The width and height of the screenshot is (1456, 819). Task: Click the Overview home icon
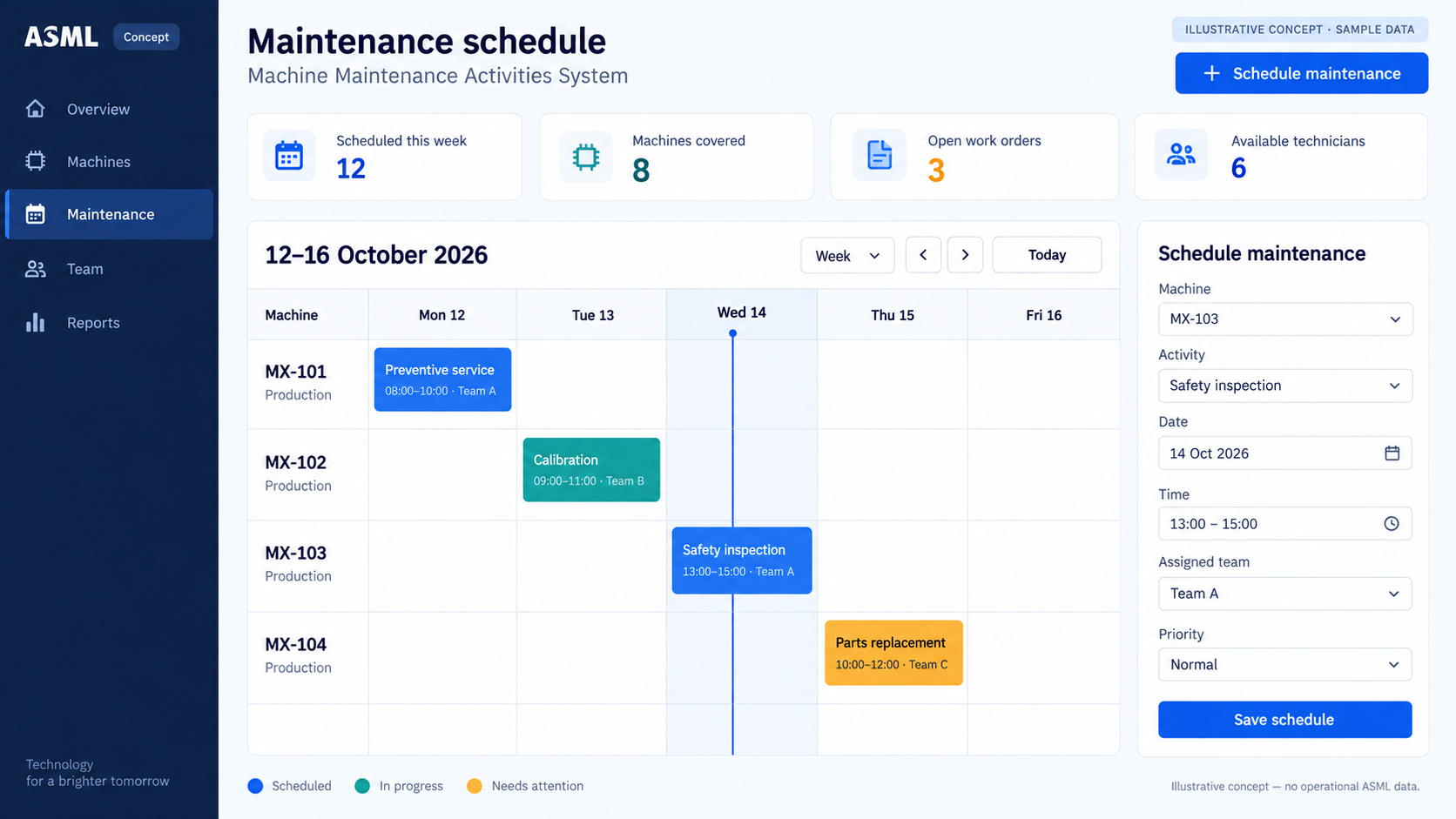click(35, 109)
